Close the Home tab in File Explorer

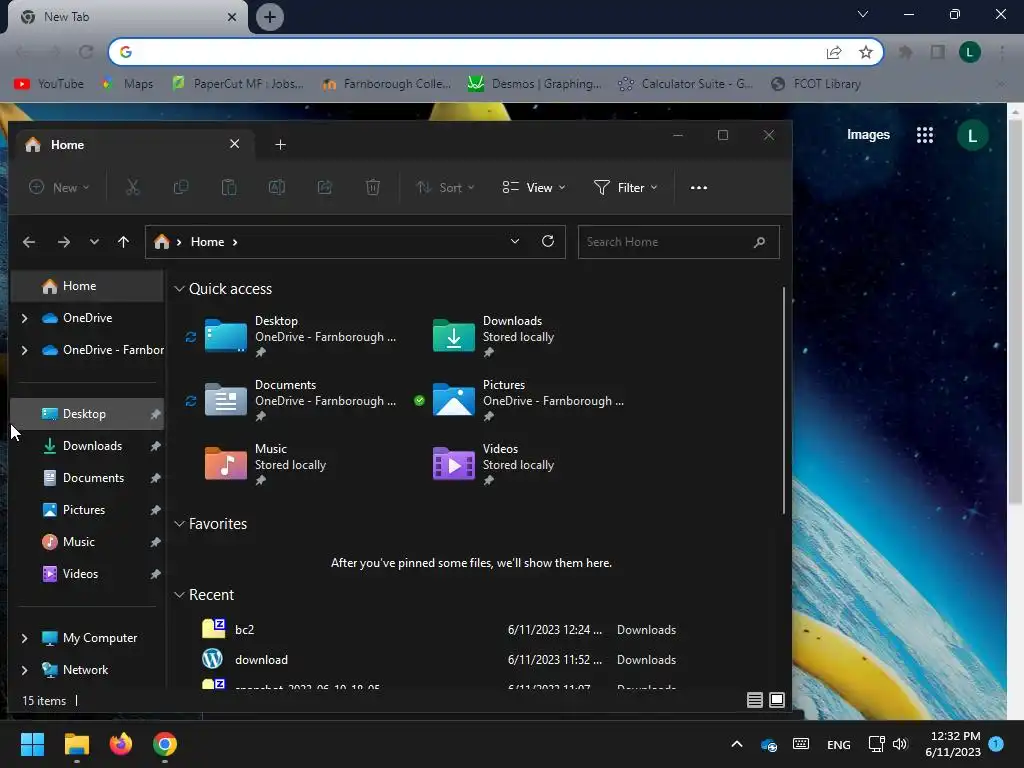pyautogui.click(x=234, y=144)
